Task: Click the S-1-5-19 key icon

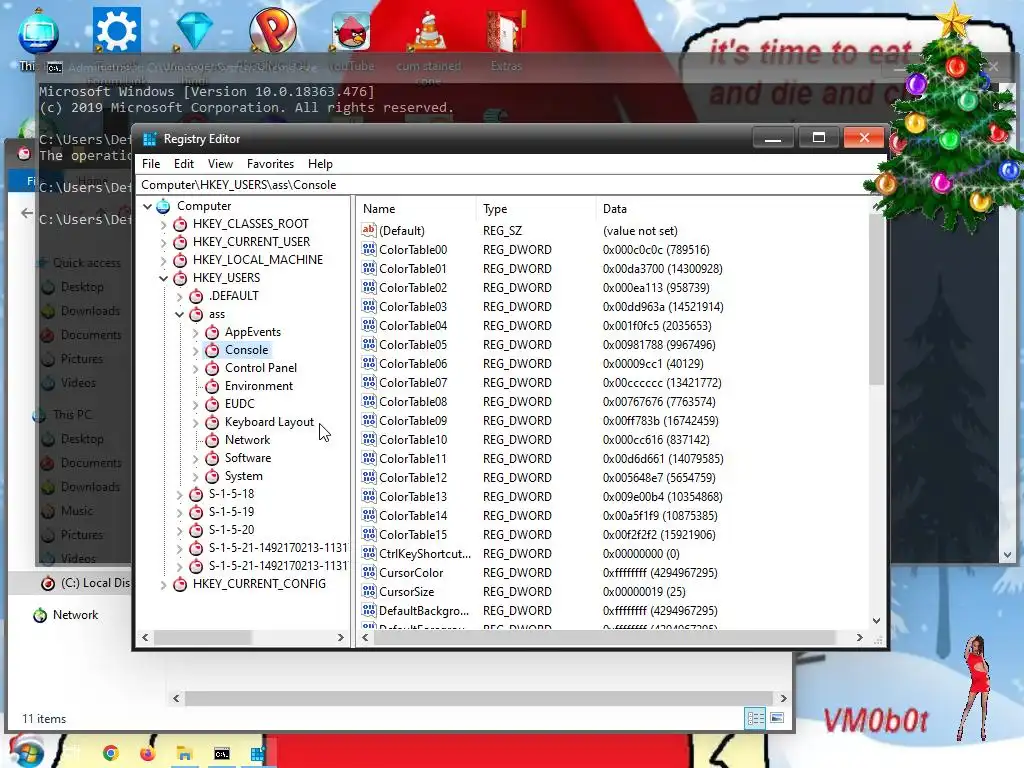Action: [196, 512]
